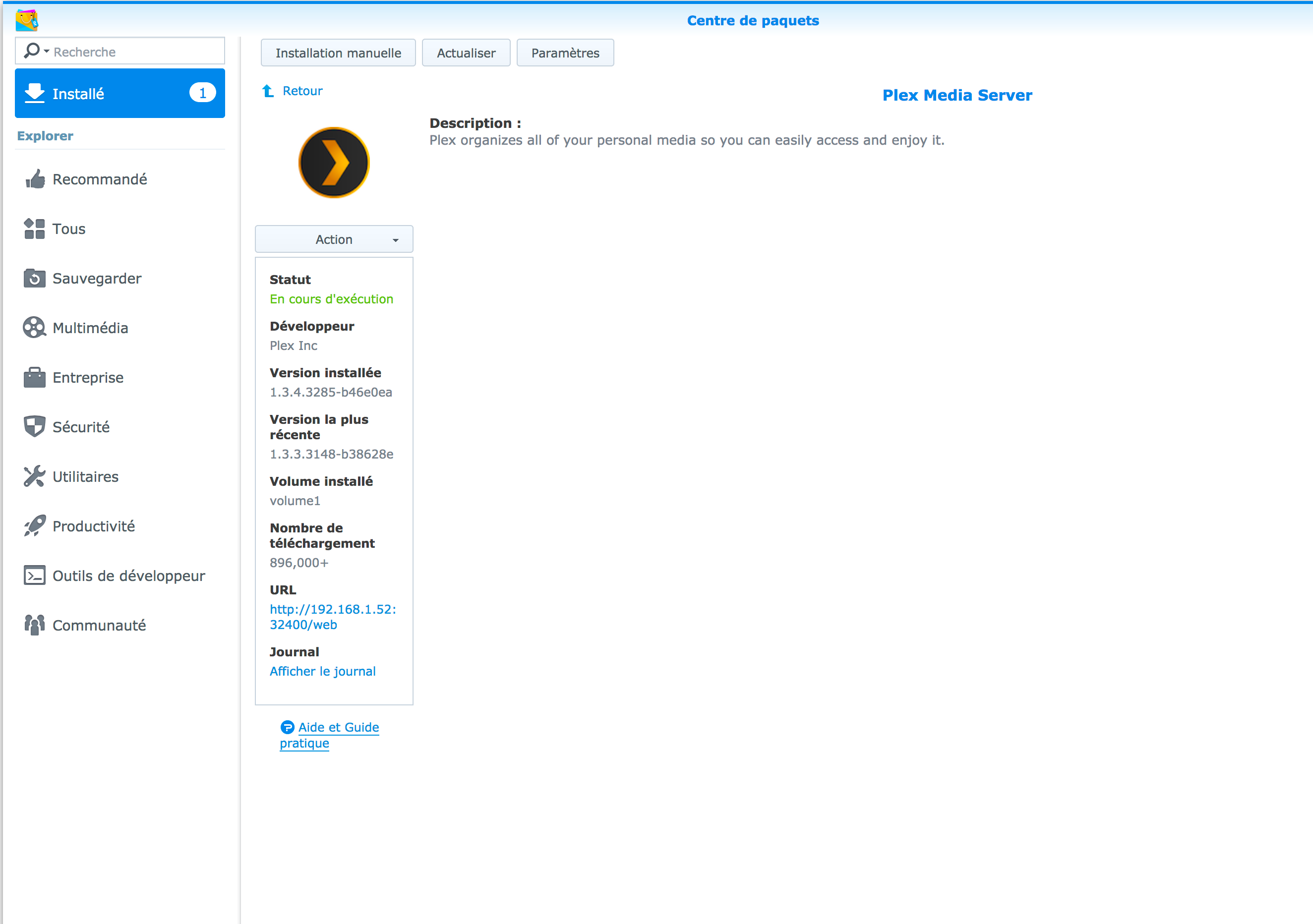Click the Plex description sentence
The width and height of the screenshot is (1313, 924).
pos(687,140)
